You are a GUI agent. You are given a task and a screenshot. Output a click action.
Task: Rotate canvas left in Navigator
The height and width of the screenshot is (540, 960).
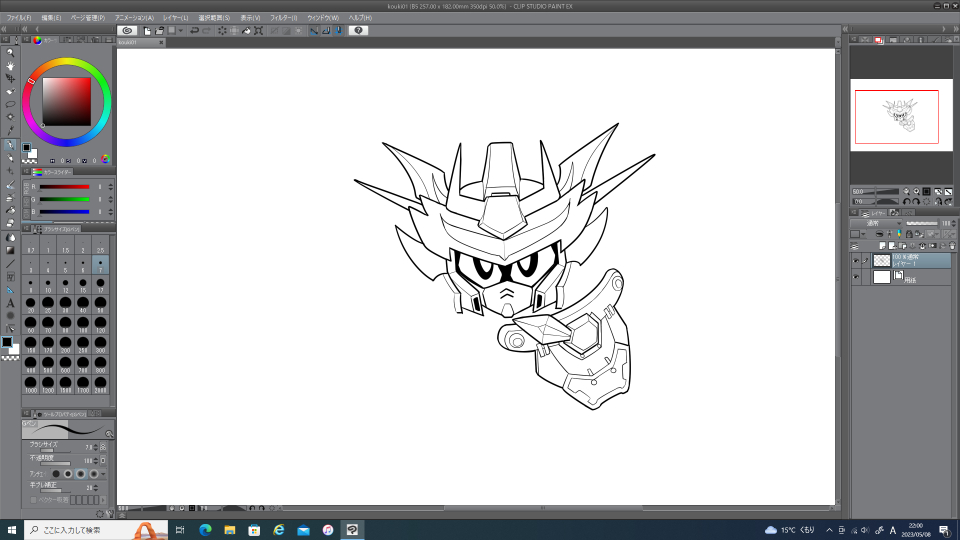906,201
